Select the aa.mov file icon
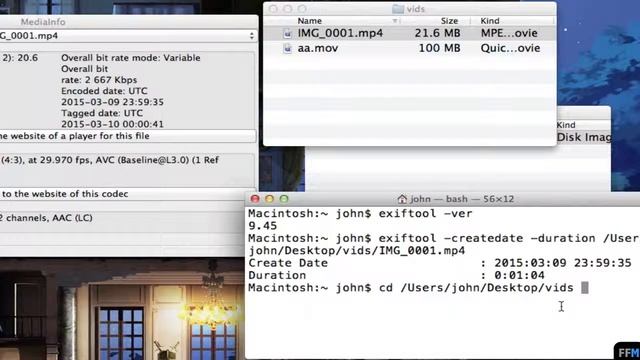Viewport: 640px width, 360px height. pos(287,49)
